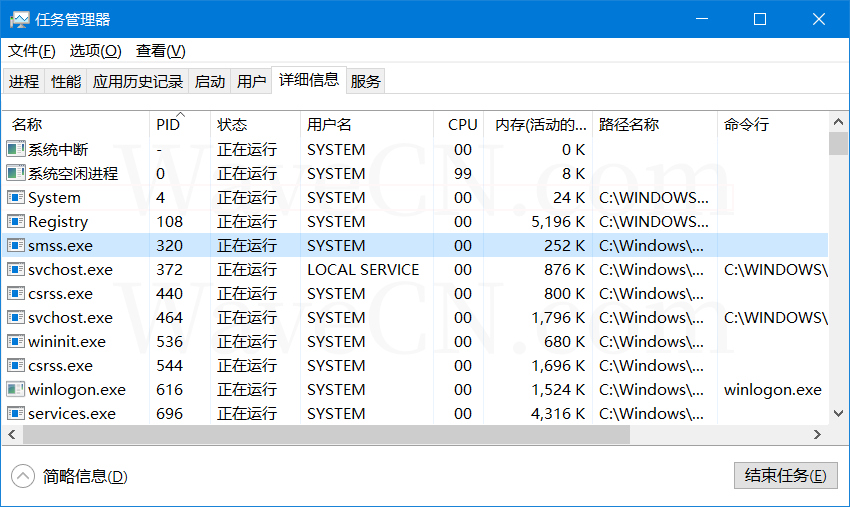Click the 简略信息(D) link text
This screenshot has width=850, height=507.
[x=85, y=477]
